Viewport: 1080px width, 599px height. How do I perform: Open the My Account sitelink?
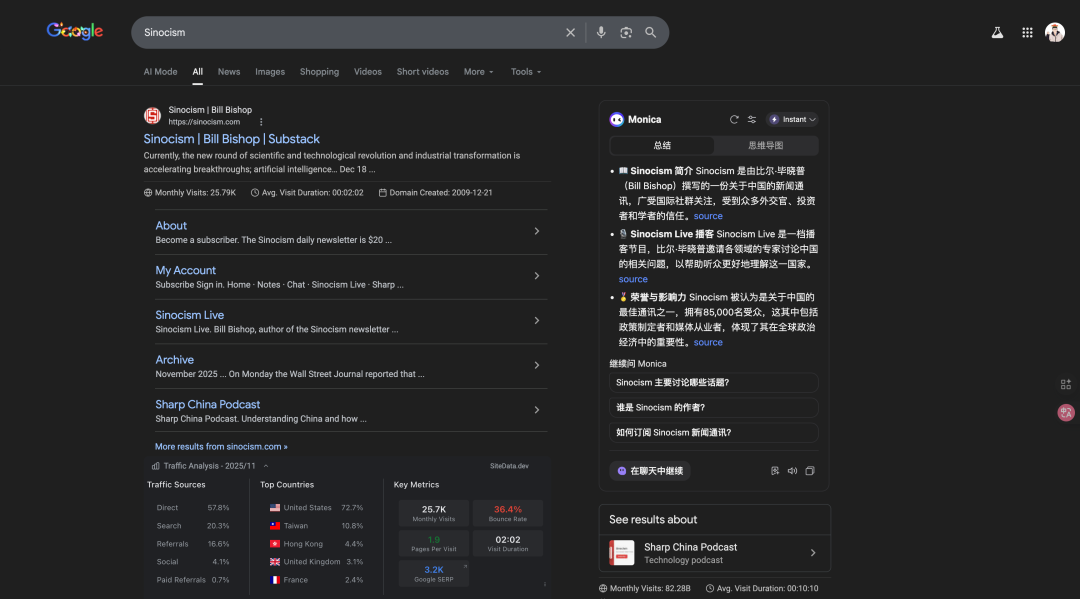(x=185, y=271)
